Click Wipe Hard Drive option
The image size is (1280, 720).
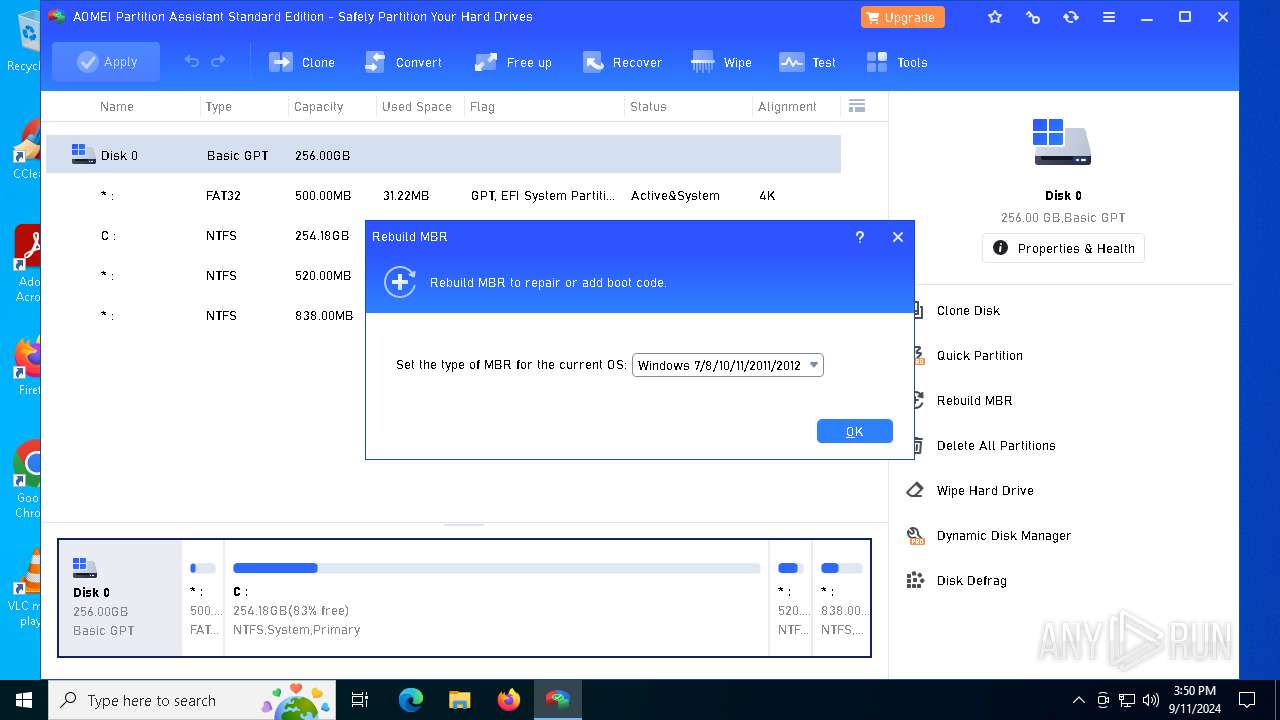click(985, 490)
